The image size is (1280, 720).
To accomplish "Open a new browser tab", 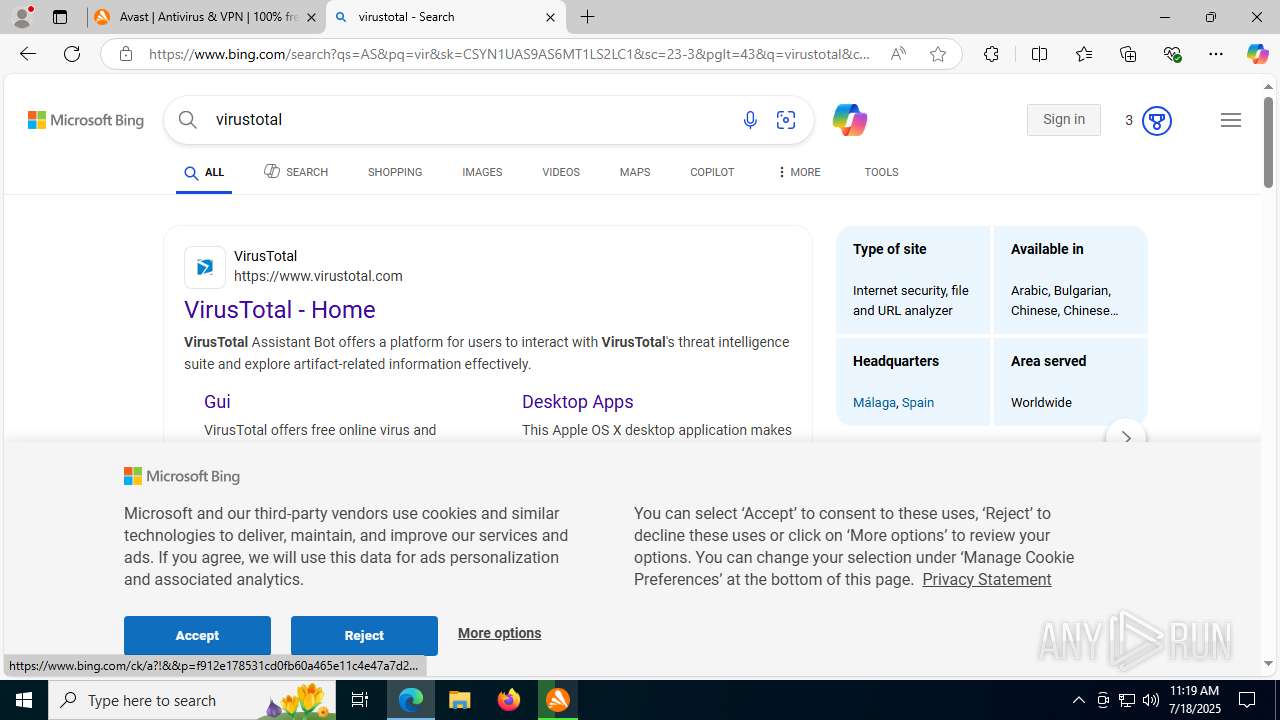I will point(588,17).
